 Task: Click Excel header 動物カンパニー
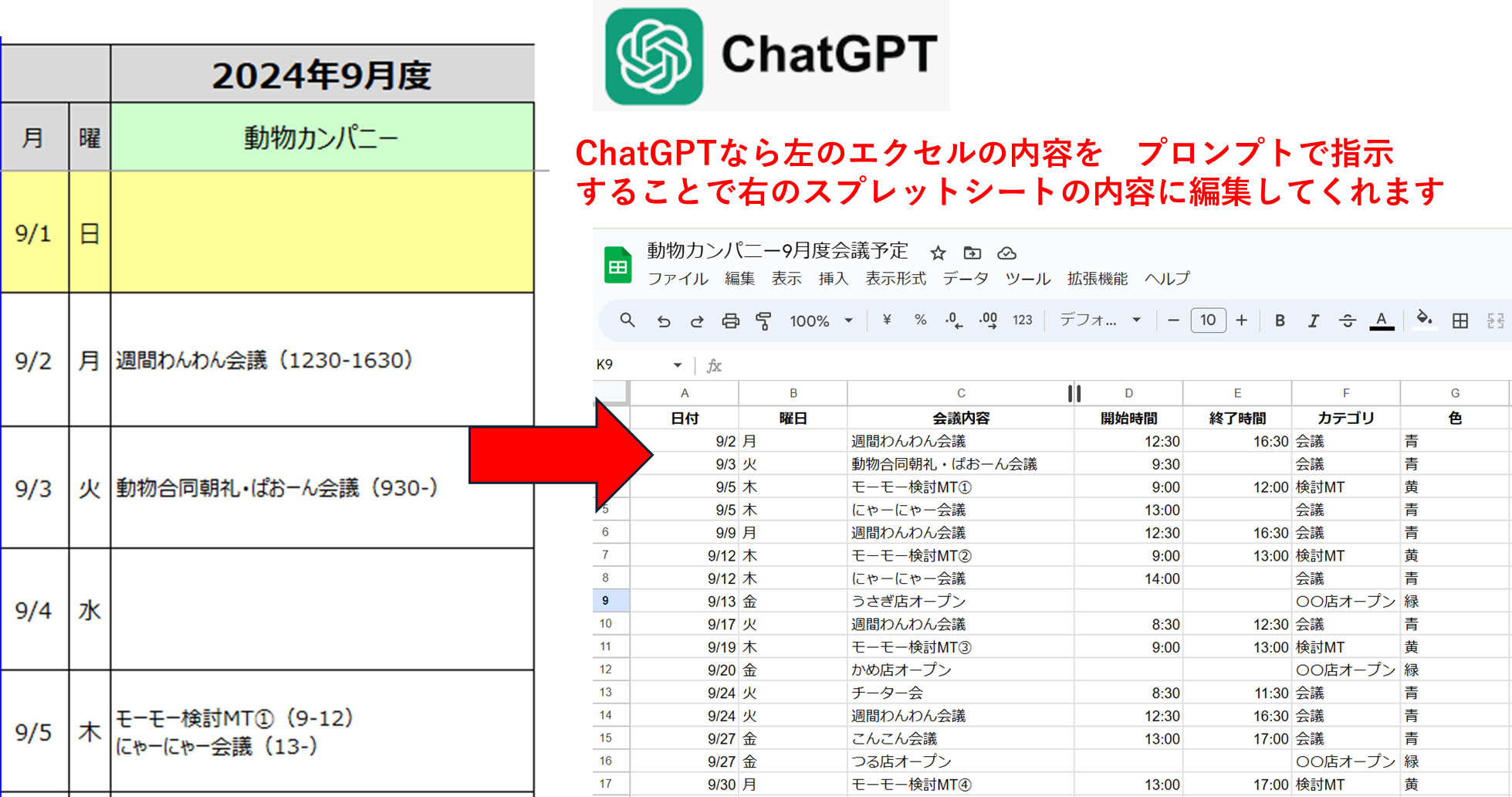[x=322, y=137]
